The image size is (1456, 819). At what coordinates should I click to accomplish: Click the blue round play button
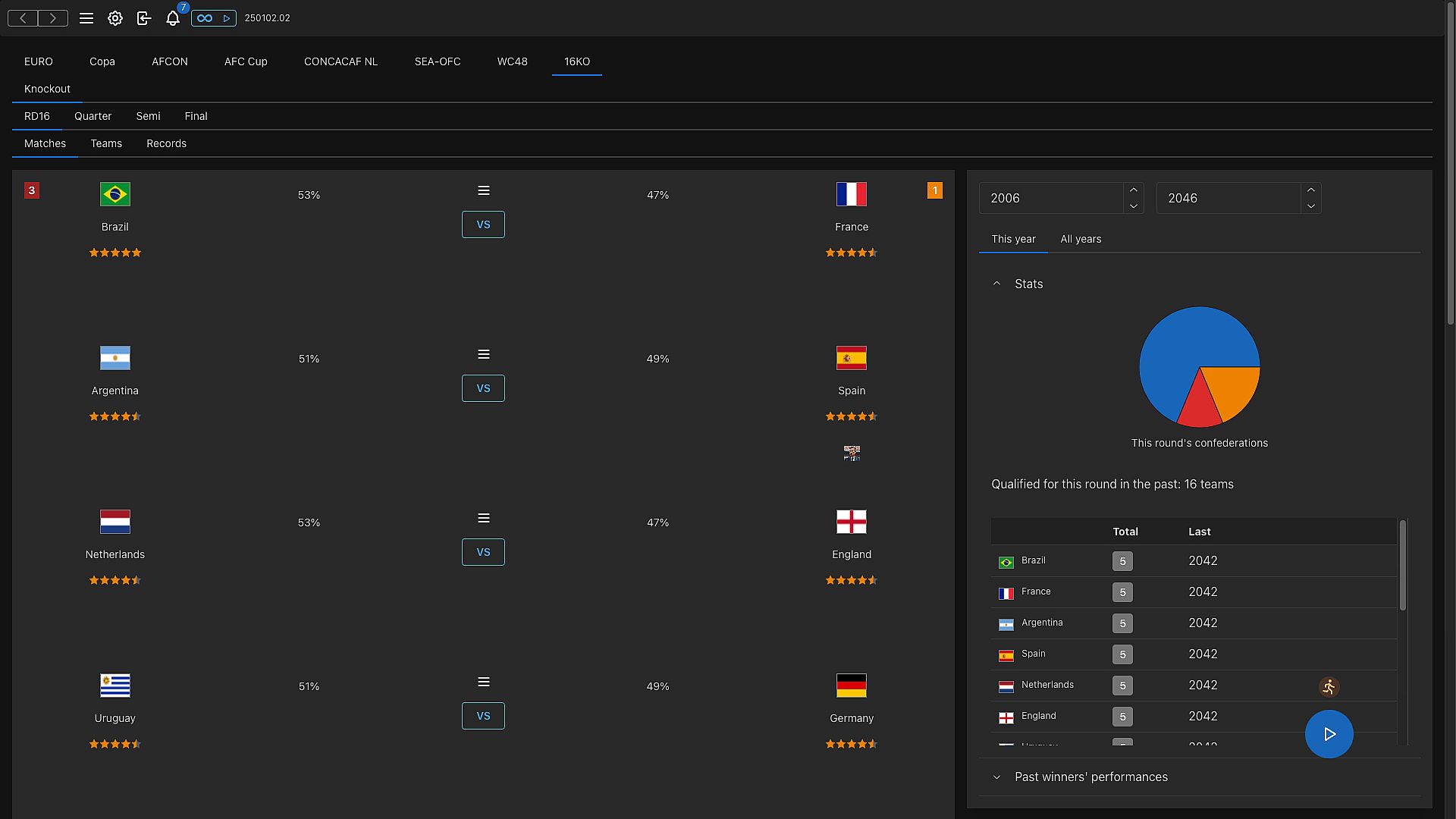pyautogui.click(x=1329, y=734)
